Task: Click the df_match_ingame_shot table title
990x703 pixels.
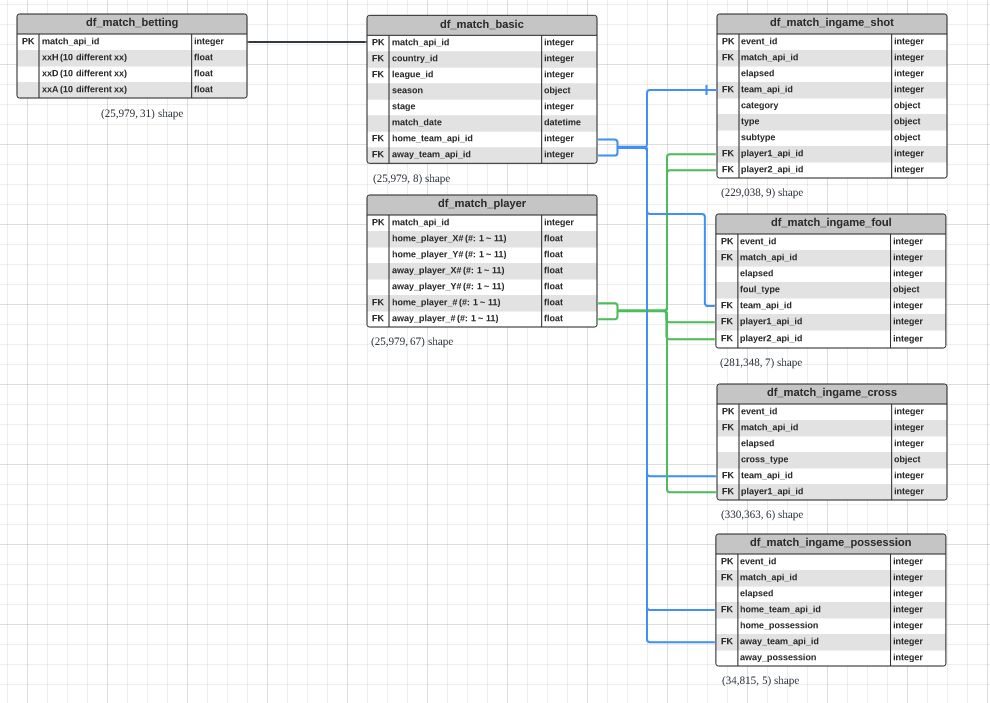Action: [831, 22]
